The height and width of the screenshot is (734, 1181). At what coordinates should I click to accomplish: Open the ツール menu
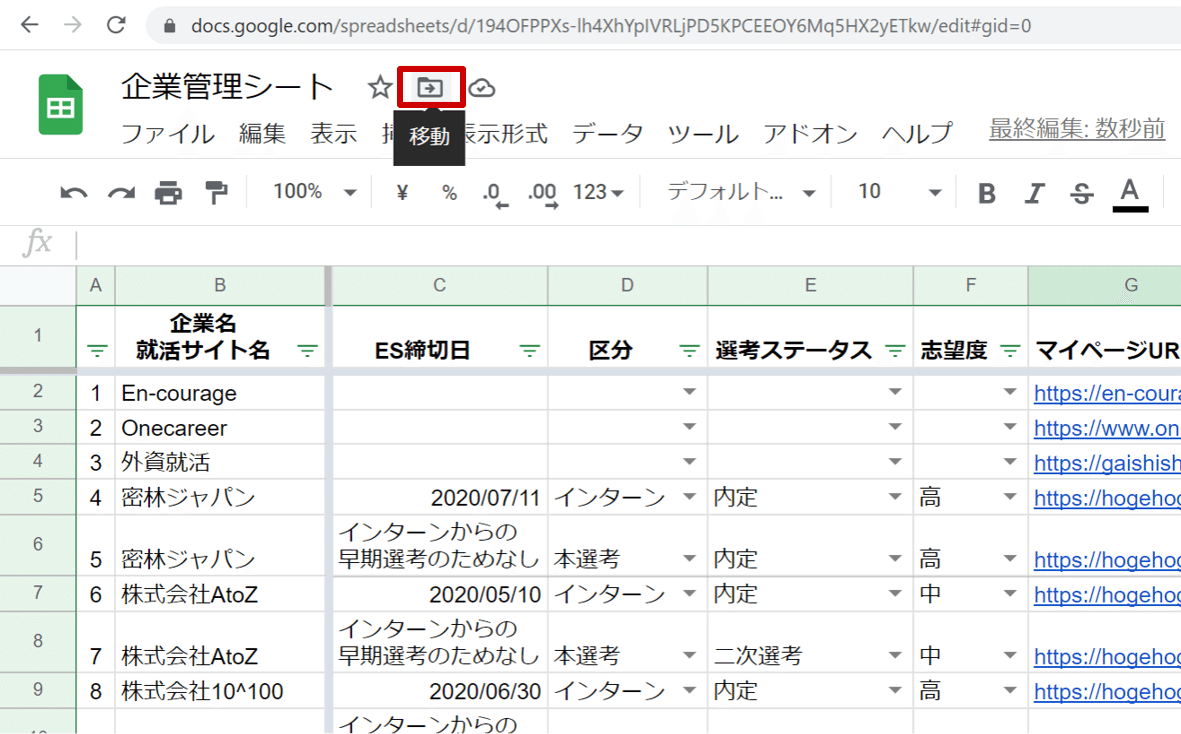coord(703,134)
